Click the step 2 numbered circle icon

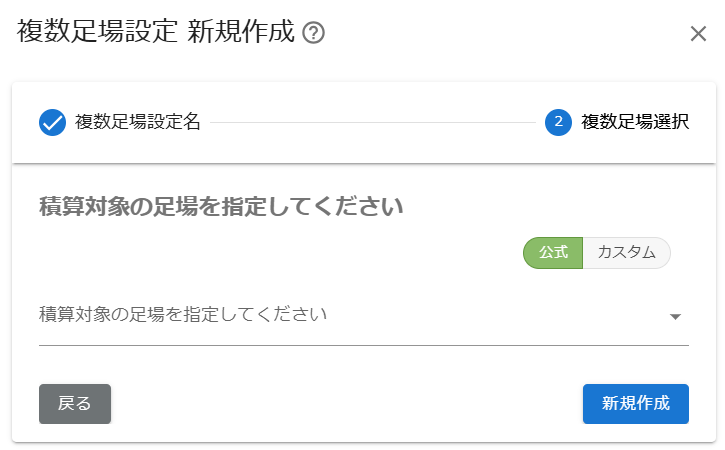click(558, 123)
